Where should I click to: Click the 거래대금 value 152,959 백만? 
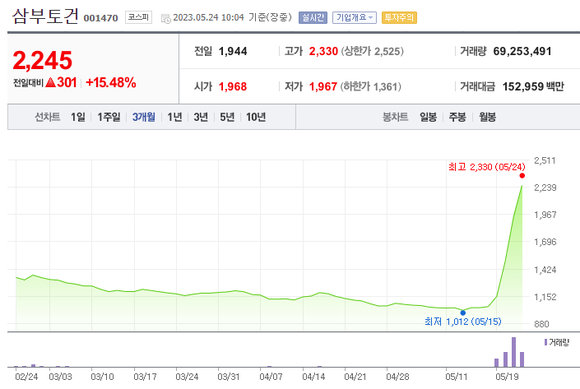coord(533,87)
